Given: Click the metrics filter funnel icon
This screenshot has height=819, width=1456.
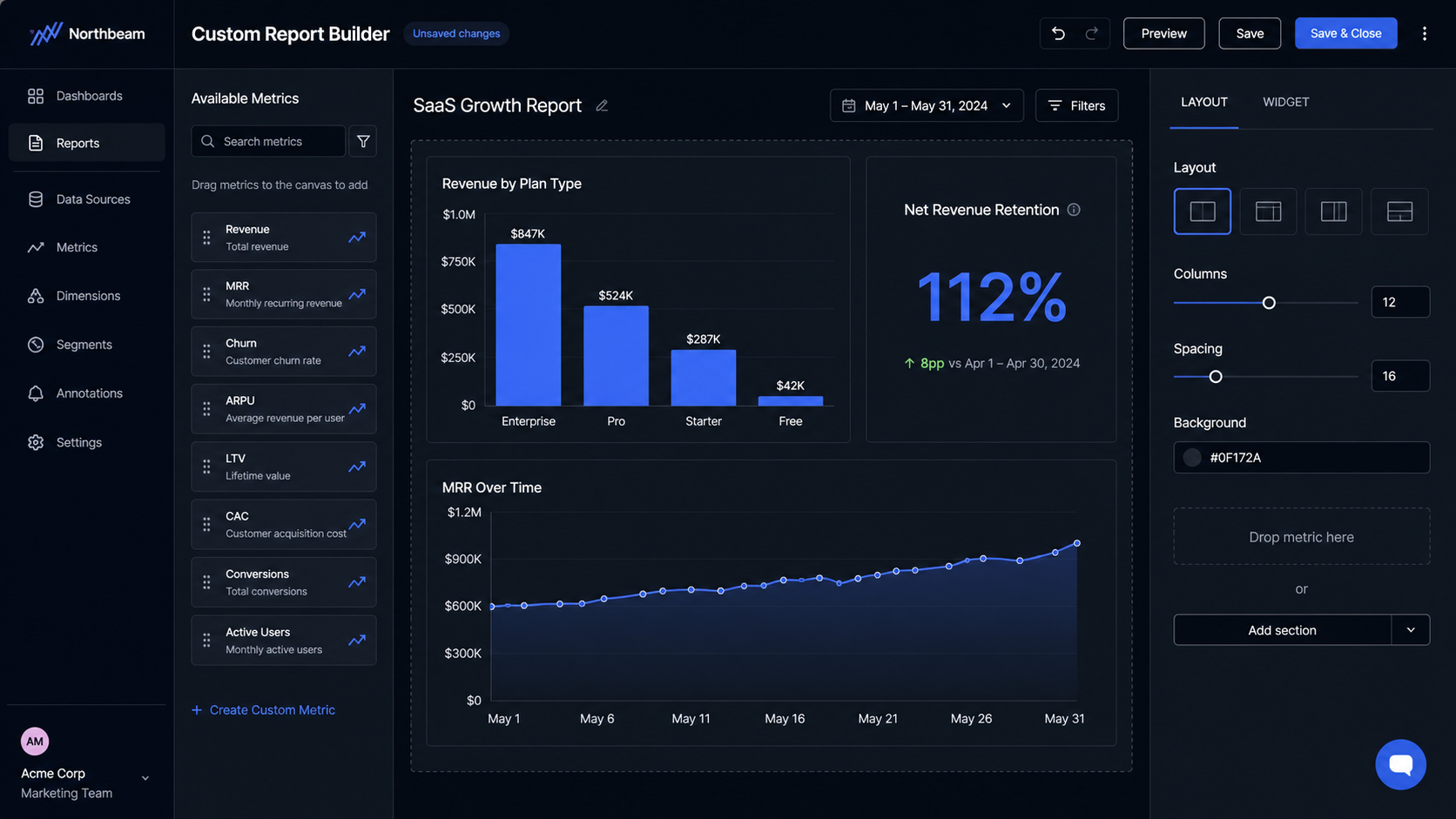Looking at the screenshot, I should coord(363,141).
